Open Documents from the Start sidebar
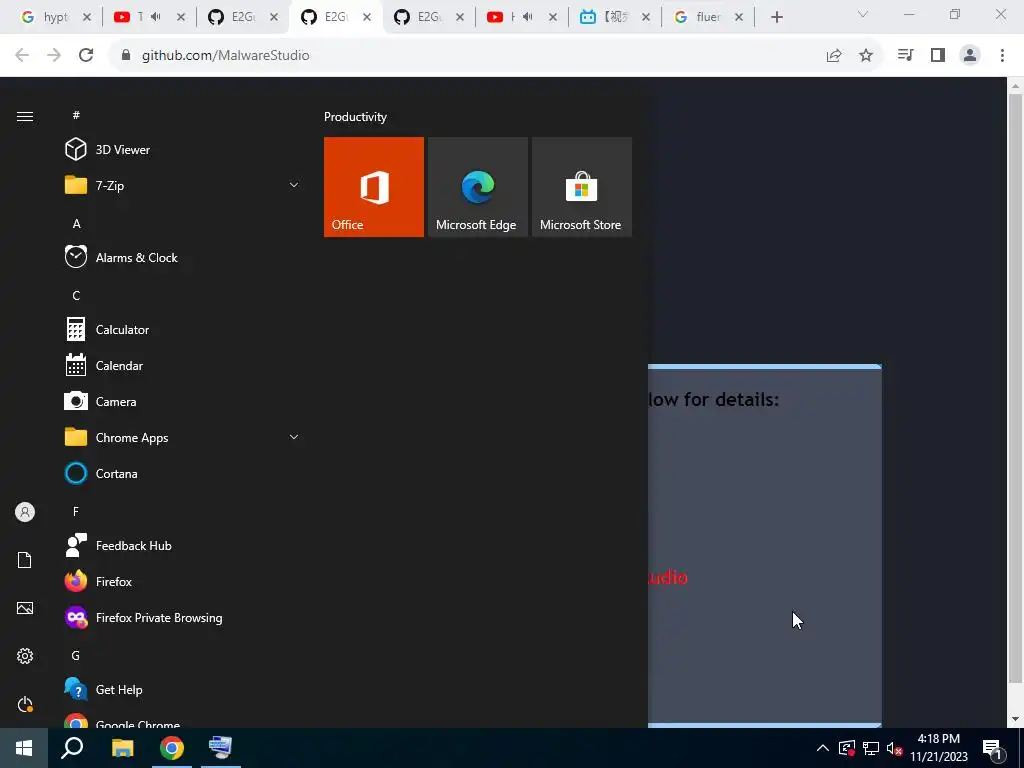The image size is (1024, 768). point(25,560)
